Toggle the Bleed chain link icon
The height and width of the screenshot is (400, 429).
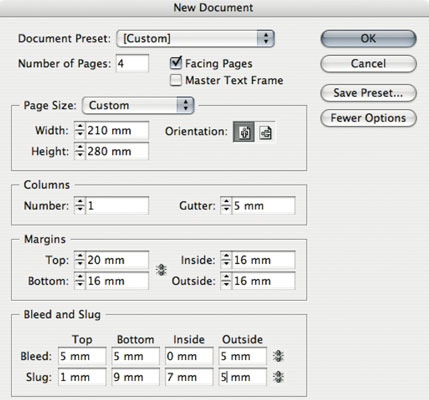(278, 356)
